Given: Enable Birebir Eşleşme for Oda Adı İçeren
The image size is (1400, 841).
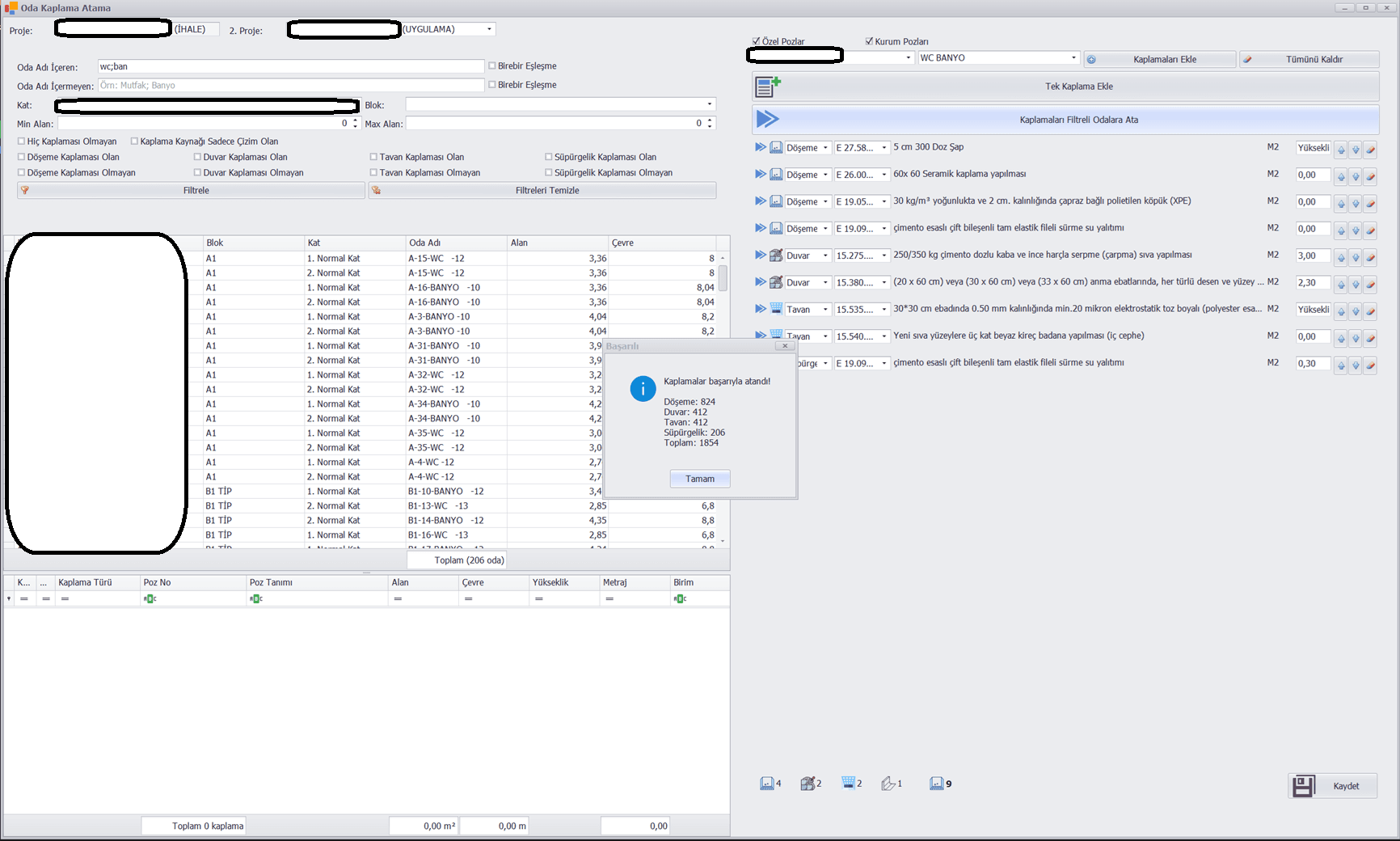Looking at the screenshot, I should 492,66.
